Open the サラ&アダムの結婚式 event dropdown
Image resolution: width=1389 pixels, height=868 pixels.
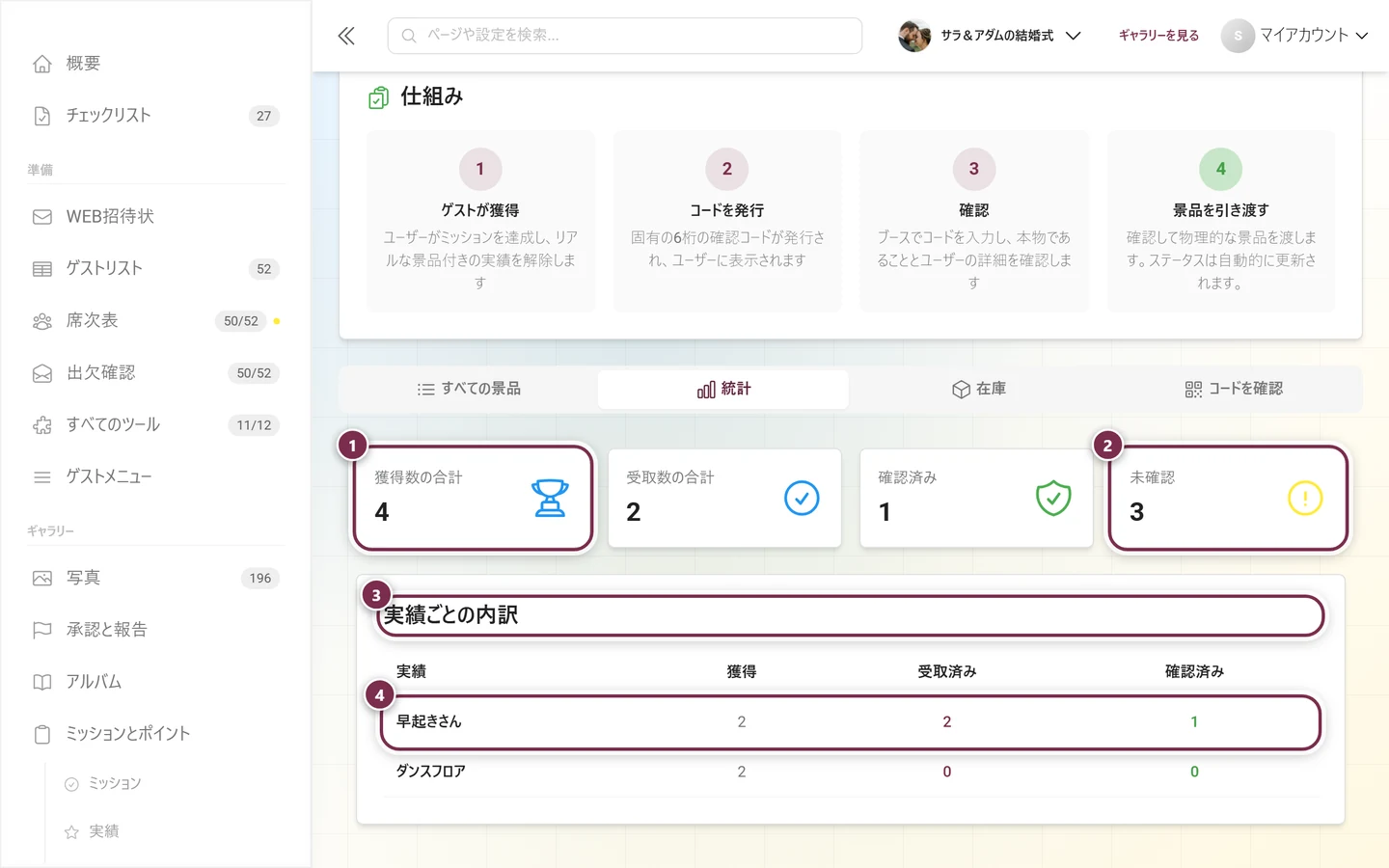990,36
